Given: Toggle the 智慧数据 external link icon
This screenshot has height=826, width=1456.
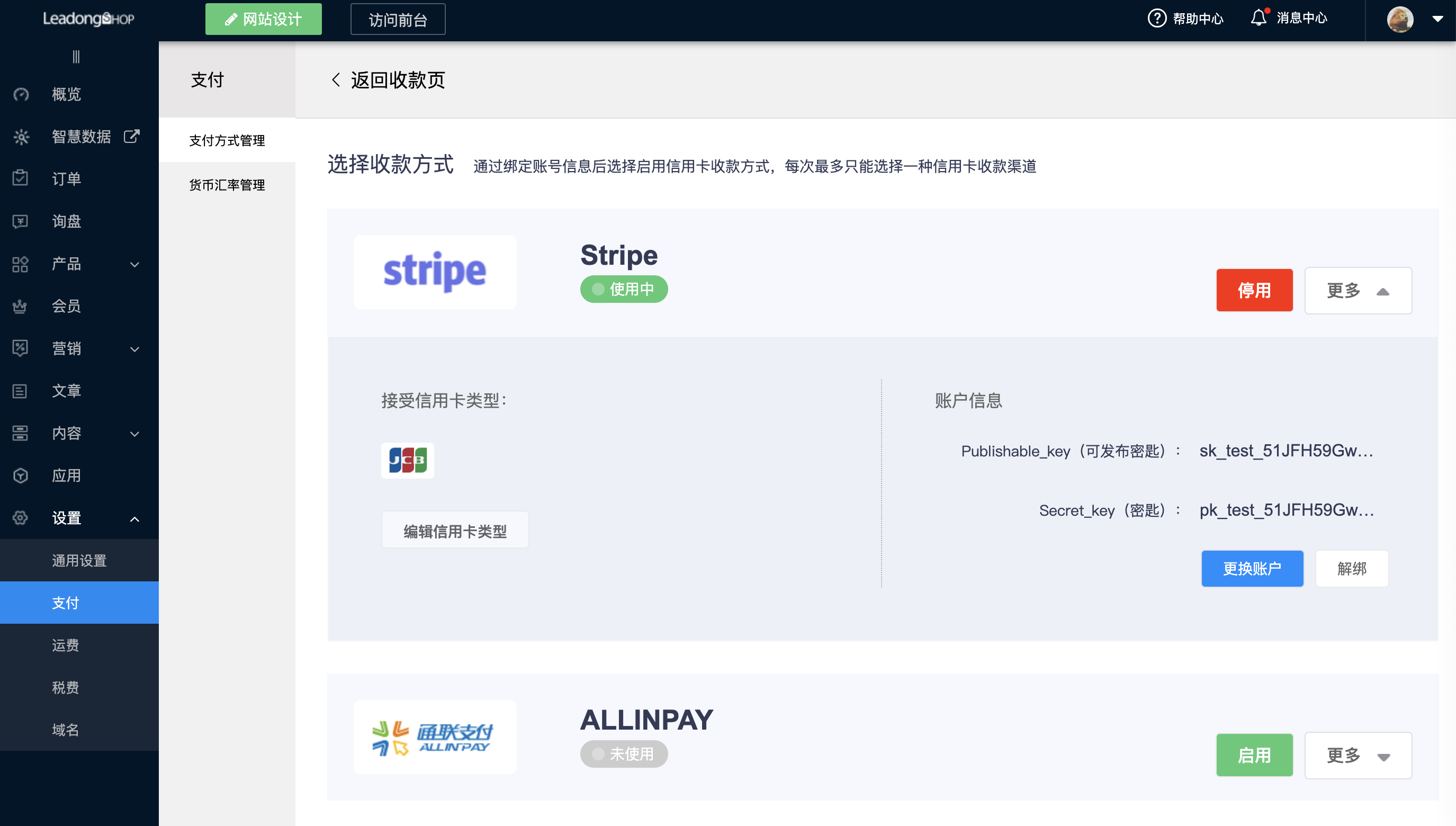Looking at the screenshot, I should coord(131,136).
